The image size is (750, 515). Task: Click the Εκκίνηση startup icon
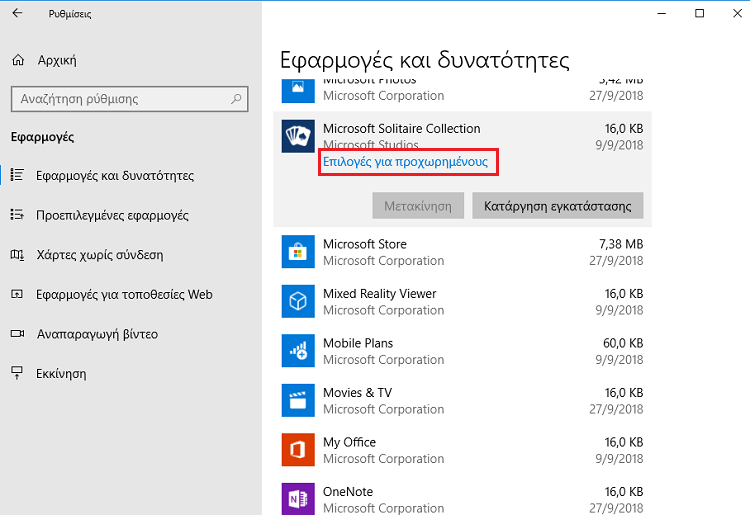coord(17,373)
